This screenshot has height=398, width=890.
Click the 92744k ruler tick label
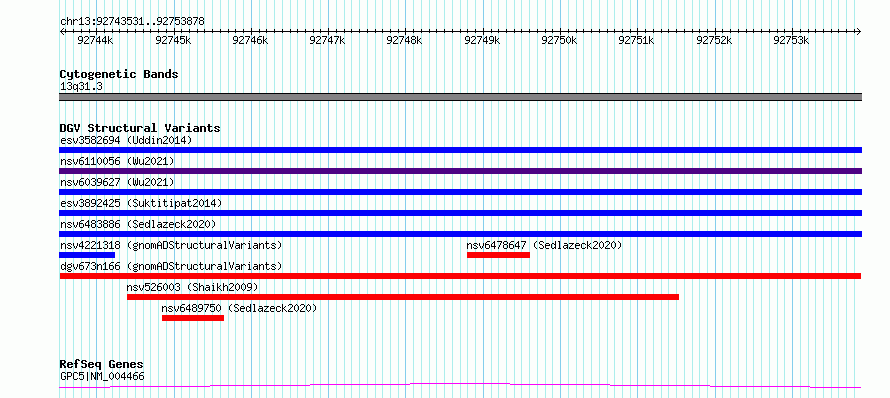(x=95, y=40)
